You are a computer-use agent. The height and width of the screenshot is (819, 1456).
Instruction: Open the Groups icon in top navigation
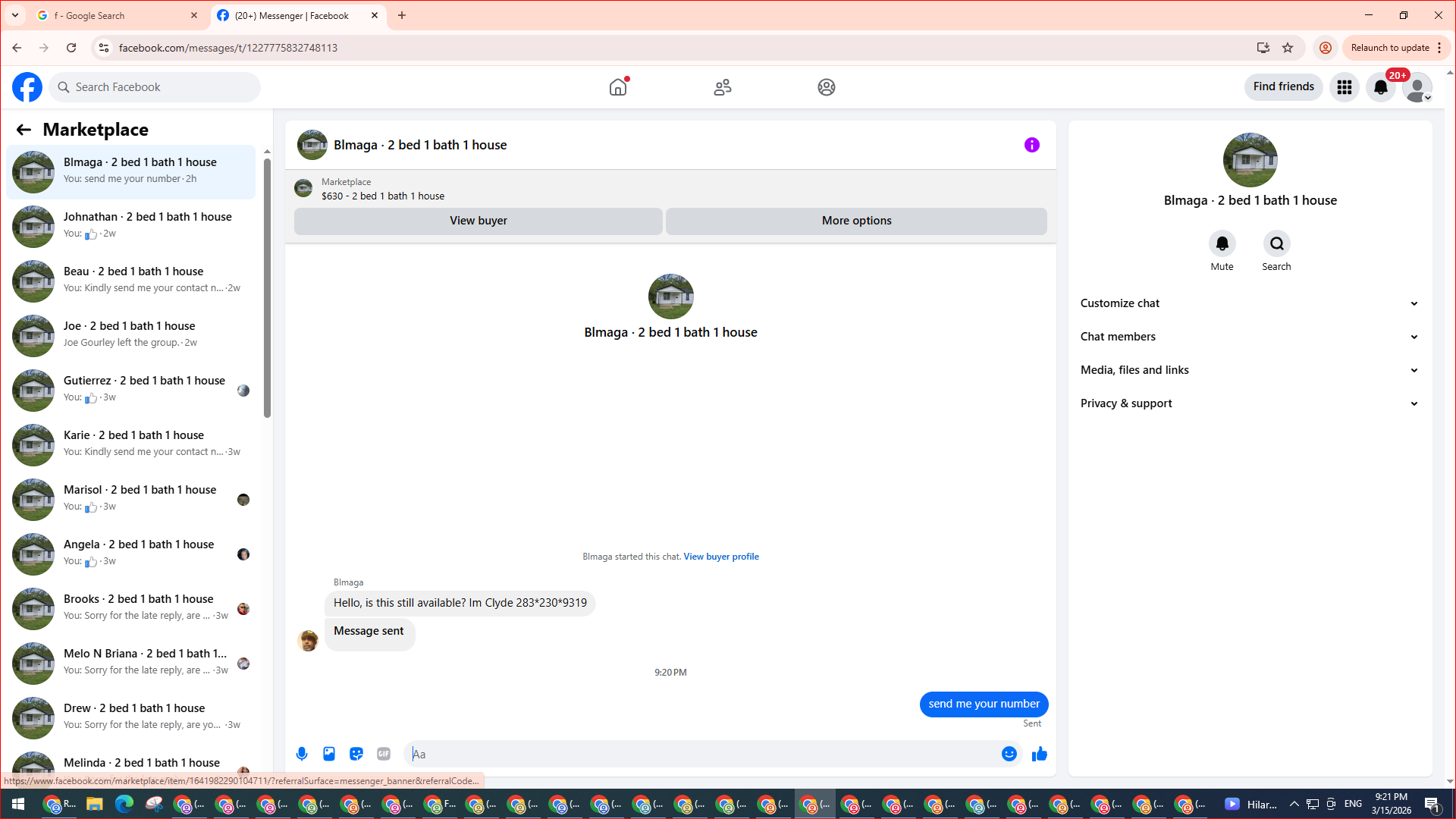[x=827, y=87]
